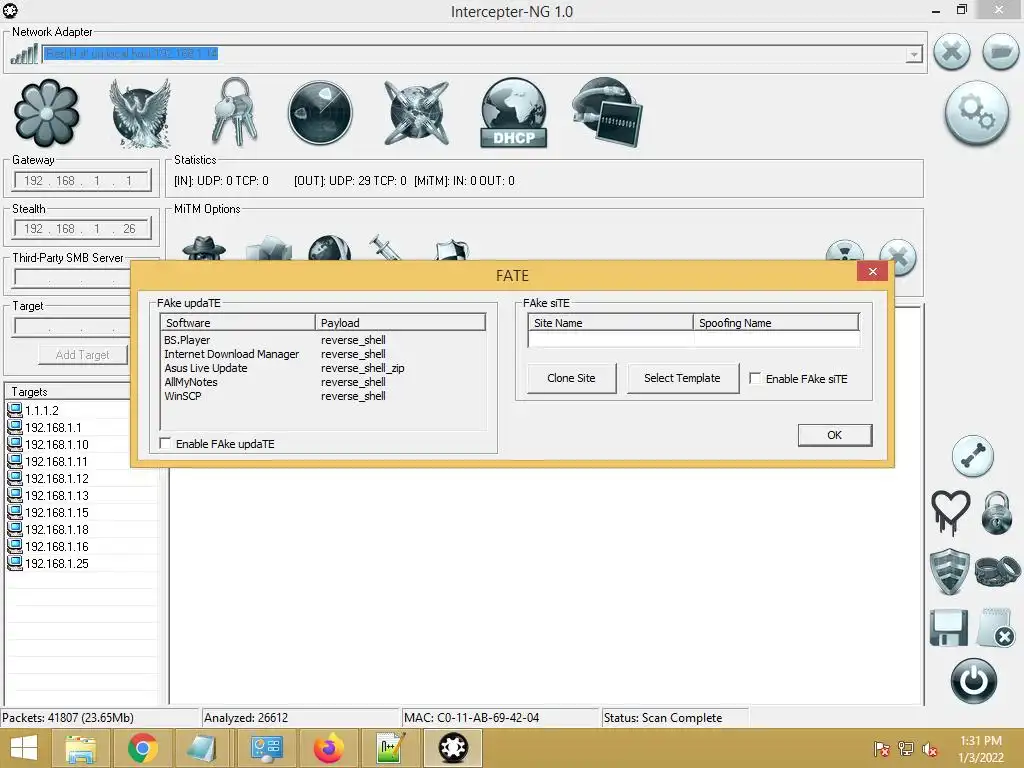Open File Explorer from the taskbar
The image size is (1024, 768).
click(x=80, y=748)
